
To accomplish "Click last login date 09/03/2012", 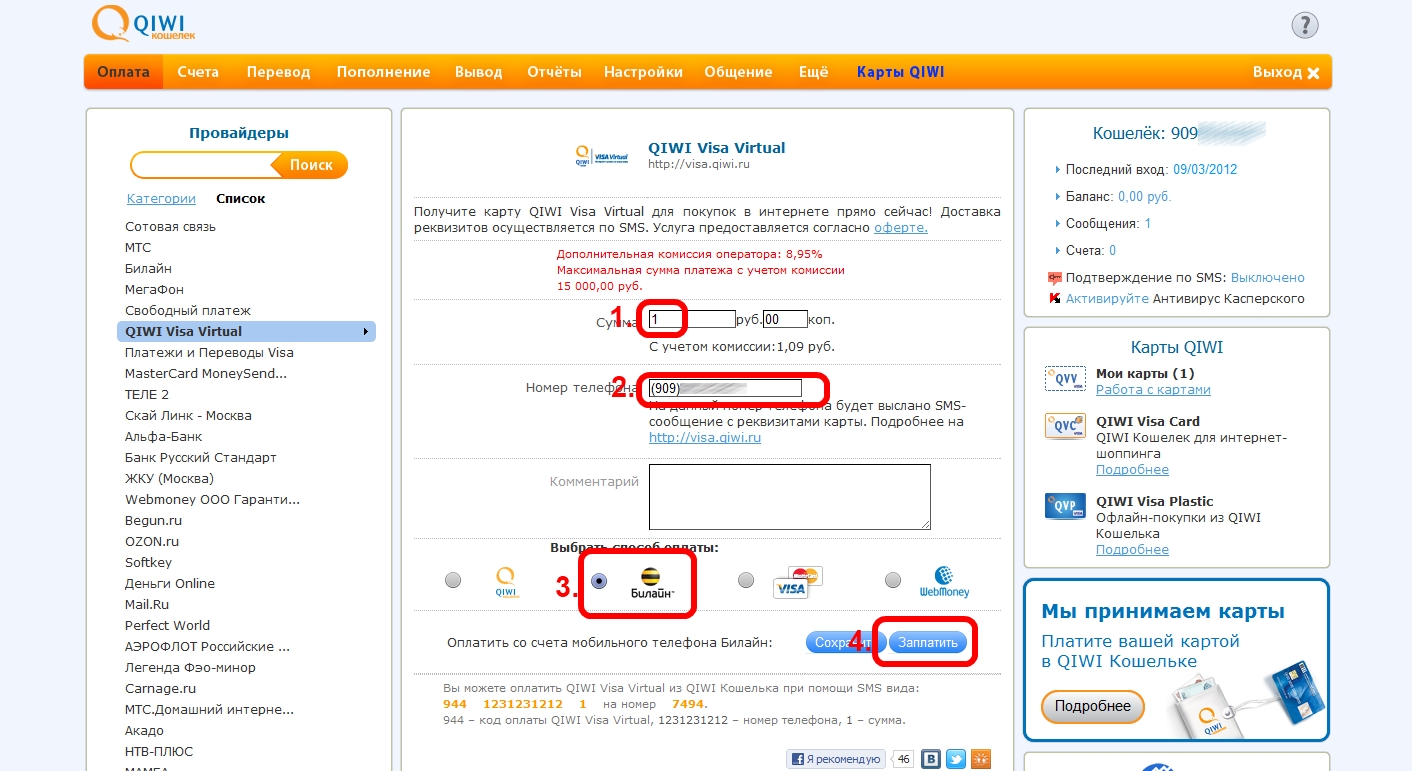I will pyautogui.click(x=1205, y=170).
